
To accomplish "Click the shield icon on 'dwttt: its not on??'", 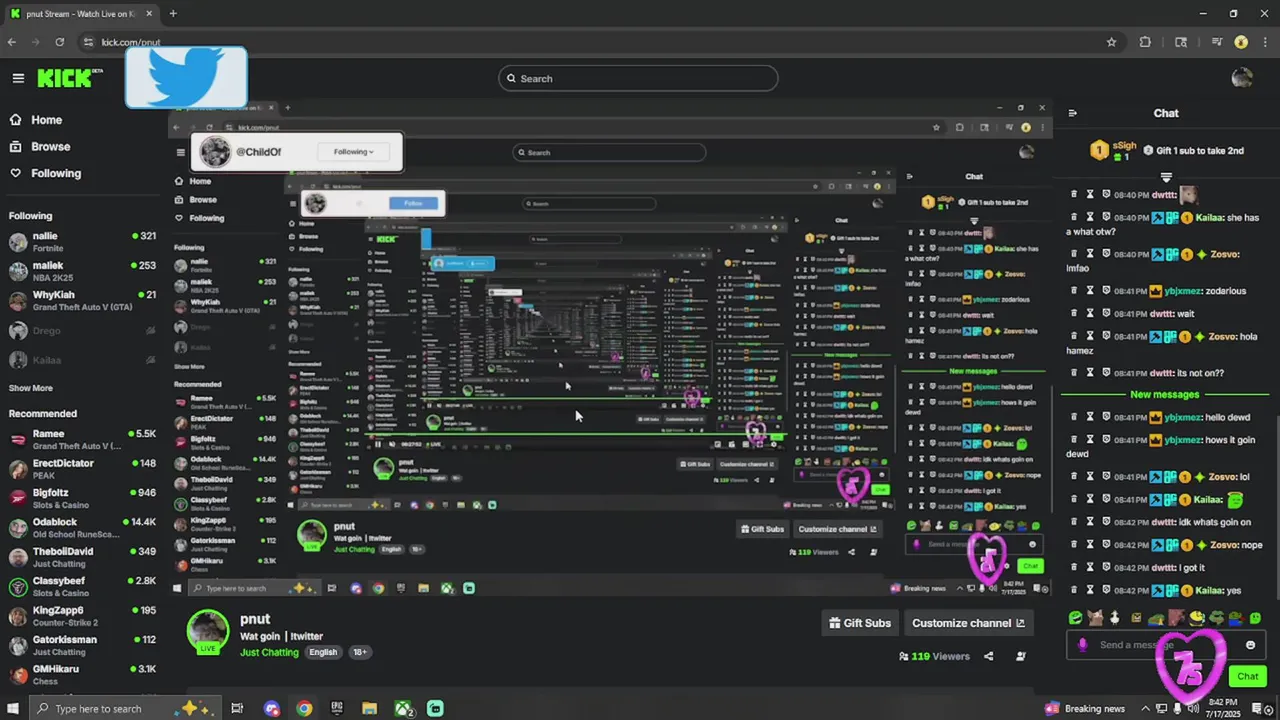I will point(1107,372).
